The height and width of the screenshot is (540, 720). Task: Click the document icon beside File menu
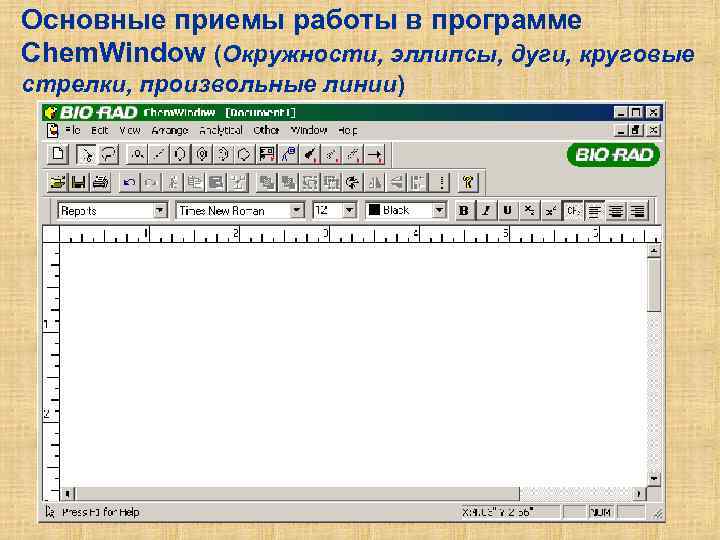point(53,130)
